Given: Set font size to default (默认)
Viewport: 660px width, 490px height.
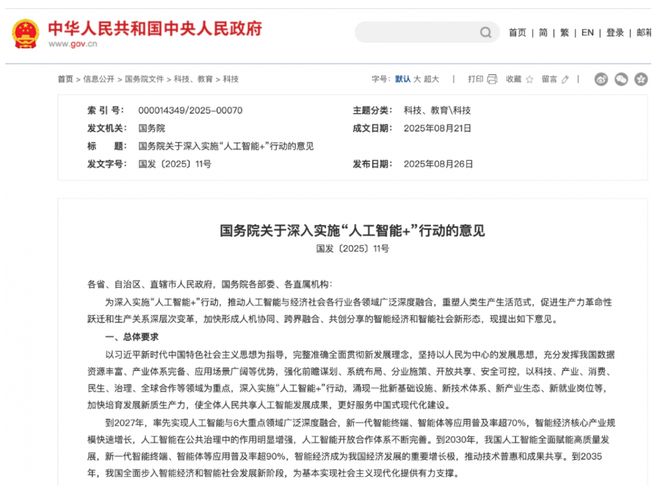Looking at the screenshot, I should (403, 78).
